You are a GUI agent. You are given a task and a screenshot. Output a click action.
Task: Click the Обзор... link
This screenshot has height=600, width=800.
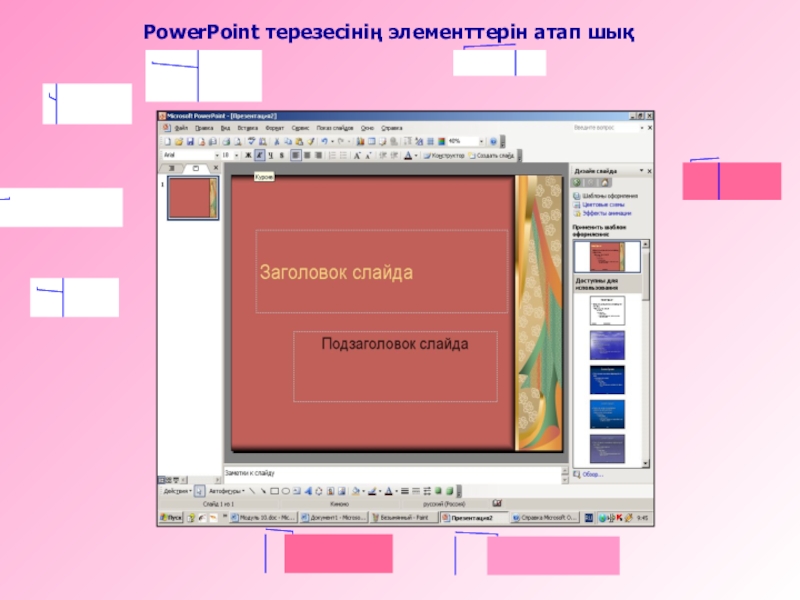tap(593, 474)
